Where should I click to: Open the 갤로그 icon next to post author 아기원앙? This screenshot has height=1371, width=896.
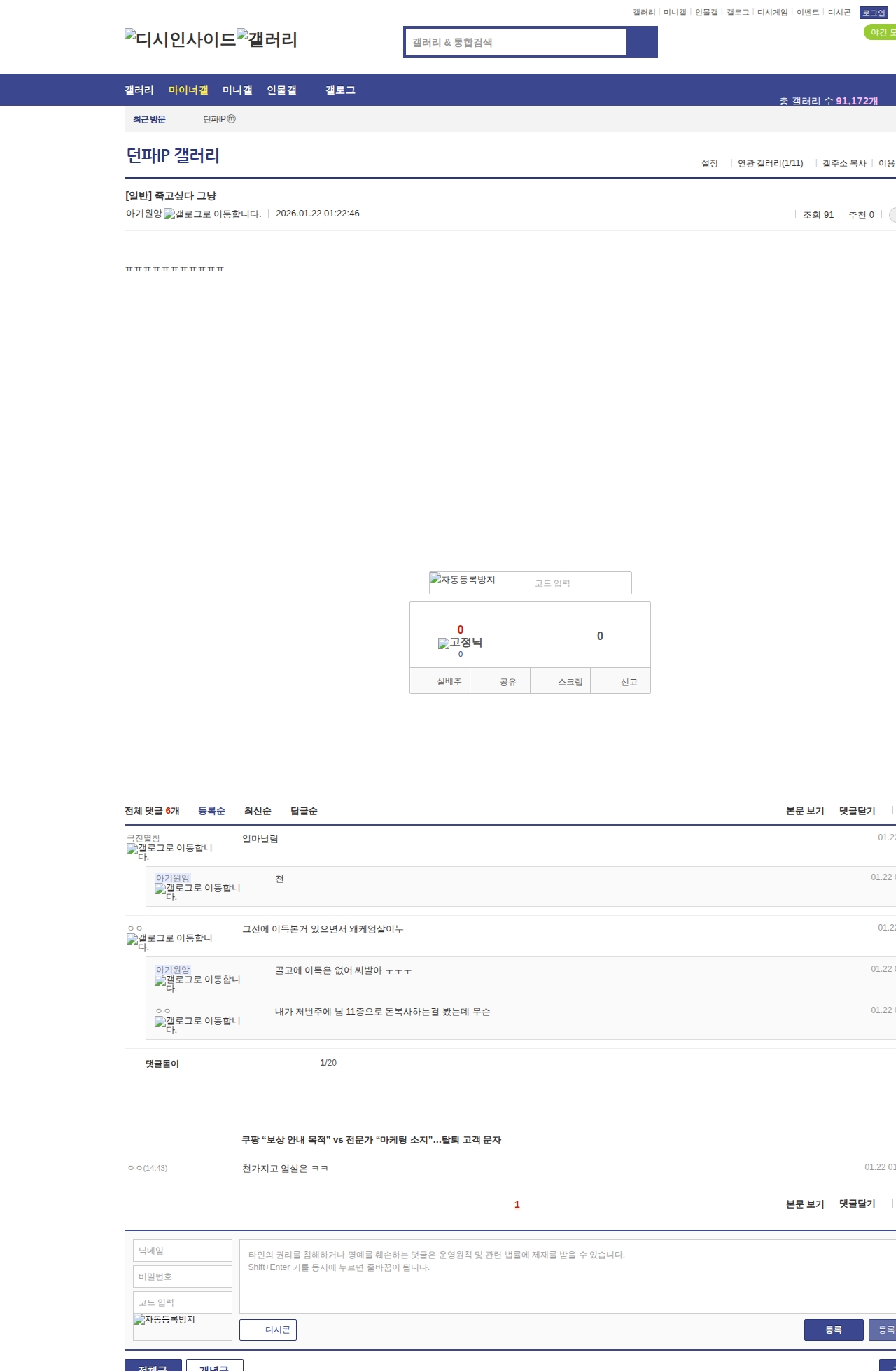[212, 214]
